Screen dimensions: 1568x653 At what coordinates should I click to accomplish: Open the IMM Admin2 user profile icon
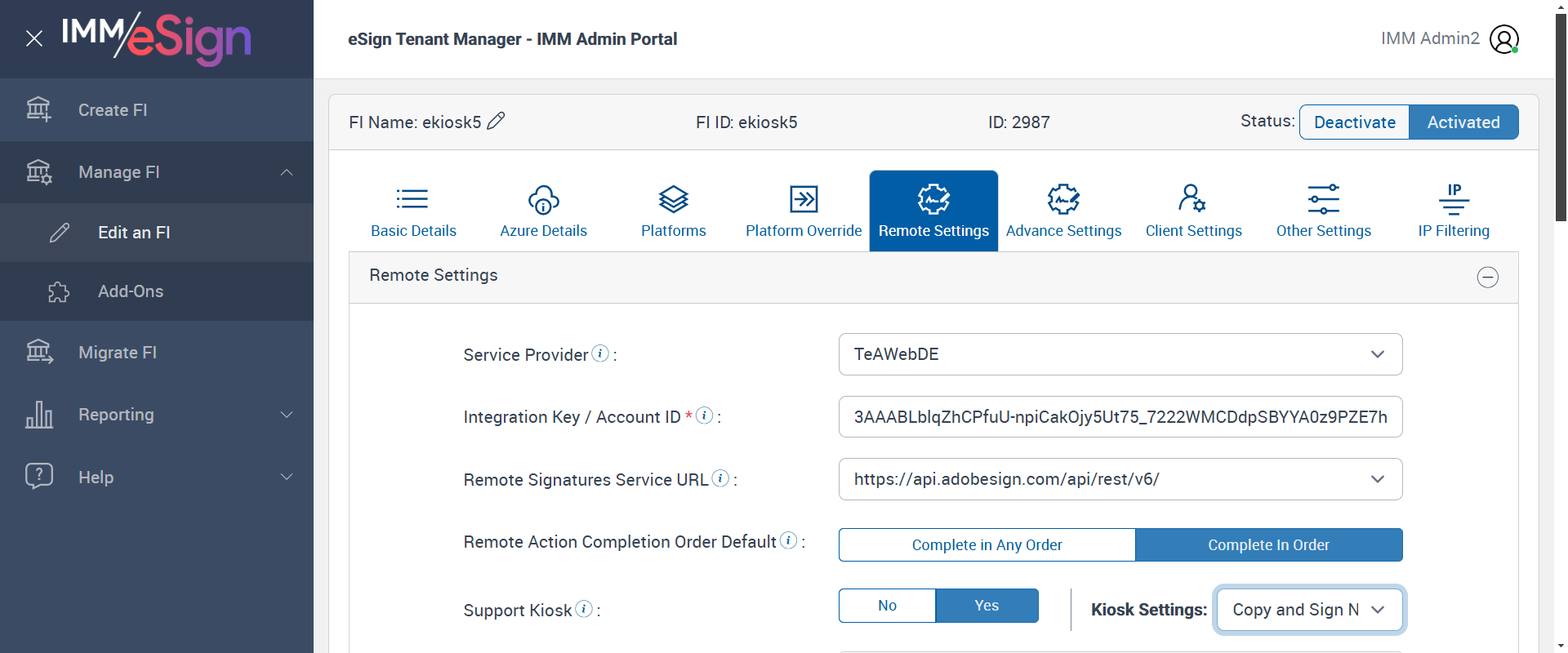click(x=1503, y=39)
